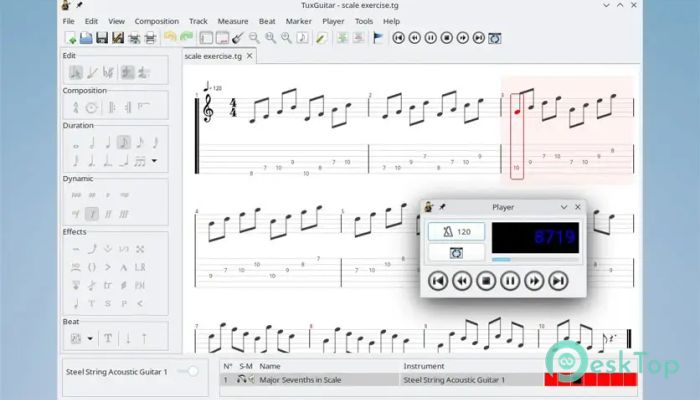
Task: Stop playback in the Player window
Action: 486,281
